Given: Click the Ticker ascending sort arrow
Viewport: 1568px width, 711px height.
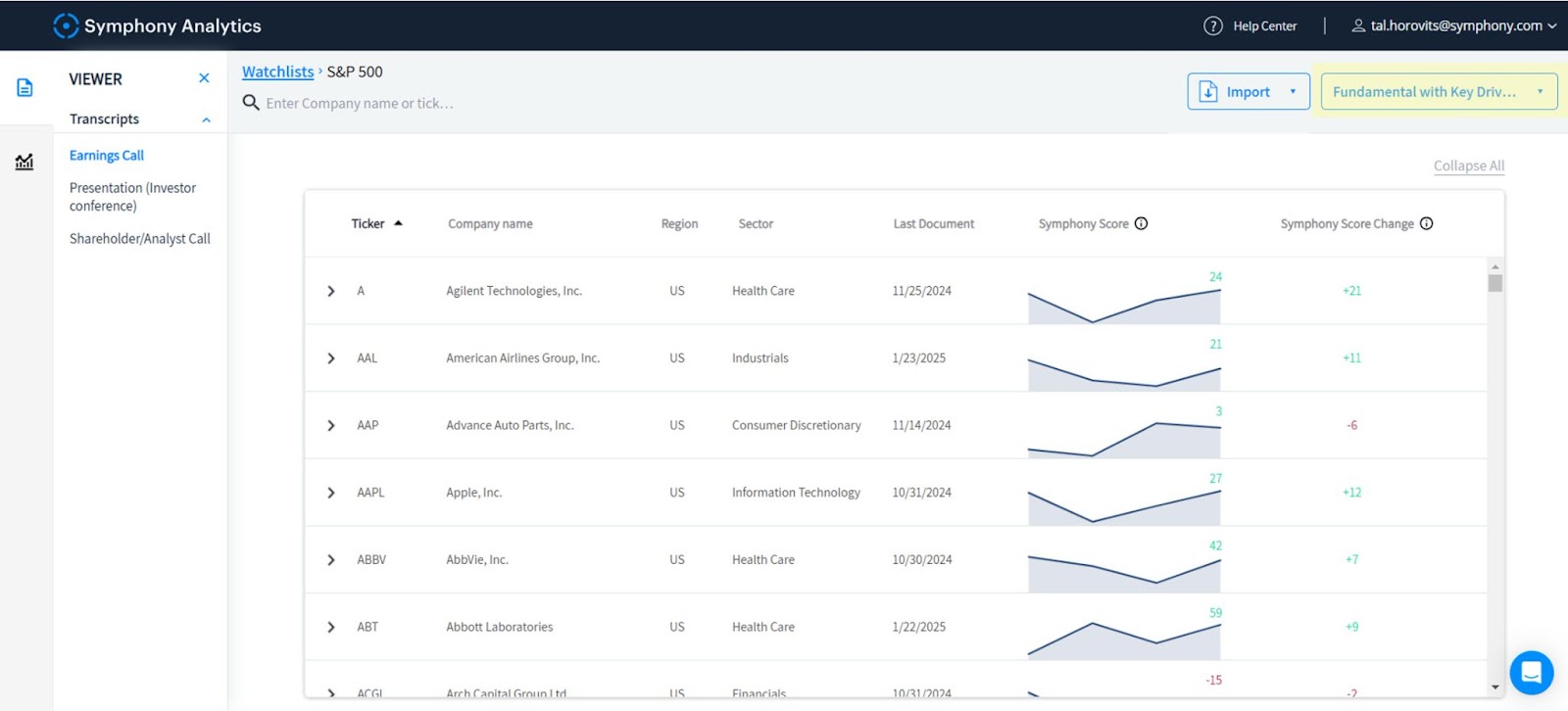Looking at the screenshot, I should (x=399, y=224).
